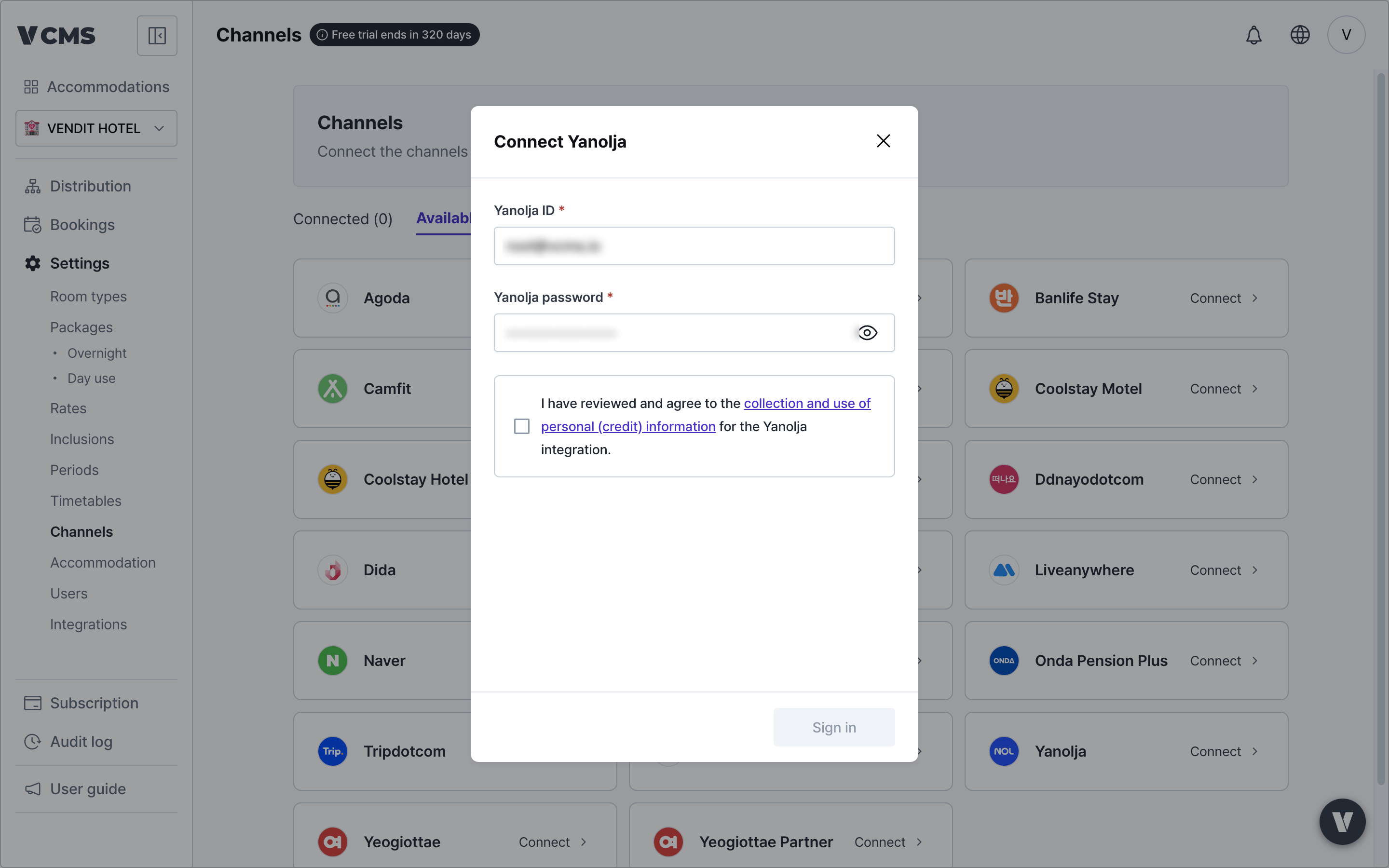Click the Tripdotcom channel logo
Screen dimensions: 1389x868
coord(333,751)
